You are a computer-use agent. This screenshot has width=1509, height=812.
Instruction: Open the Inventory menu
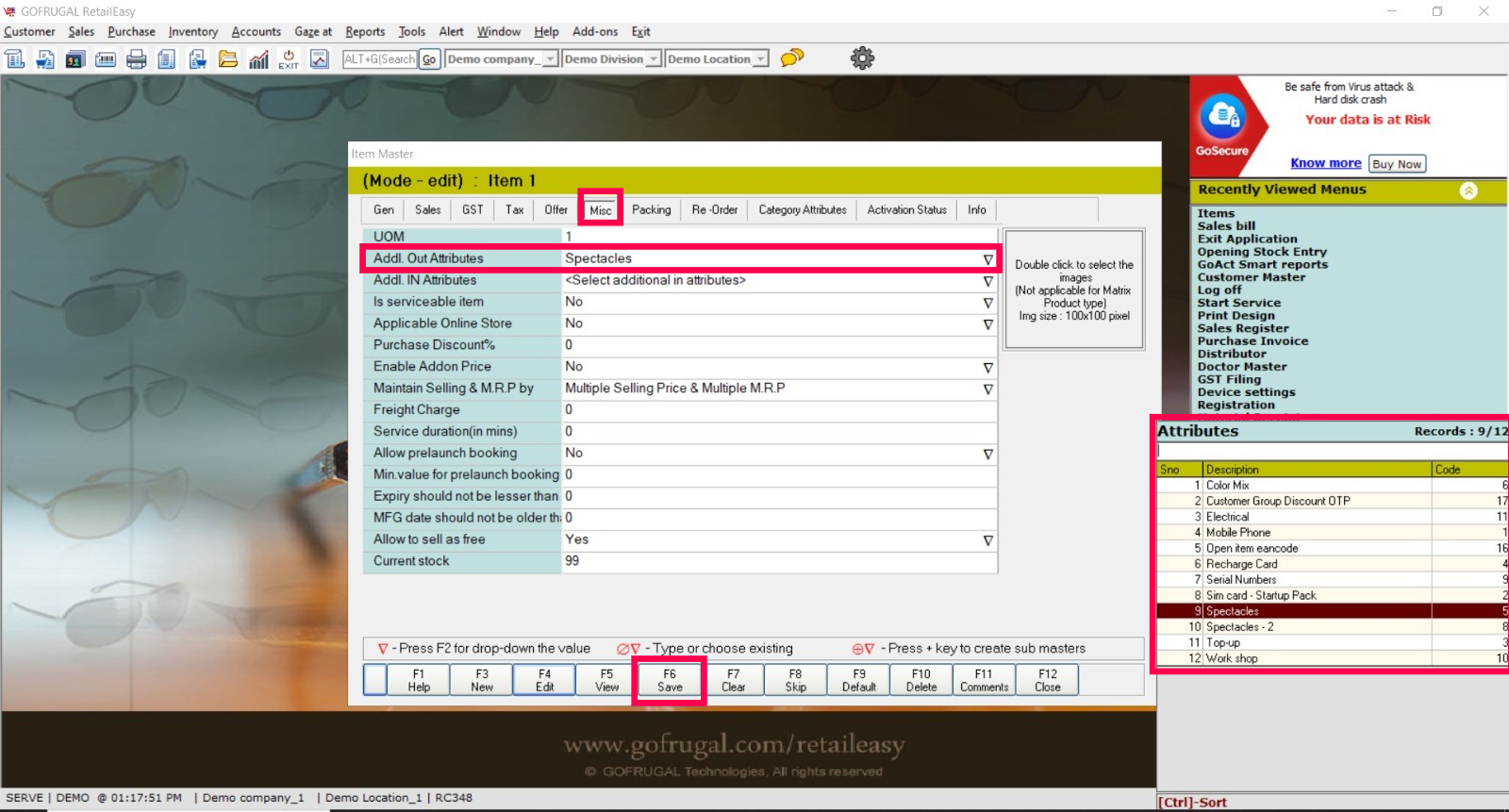click(192, 32)
